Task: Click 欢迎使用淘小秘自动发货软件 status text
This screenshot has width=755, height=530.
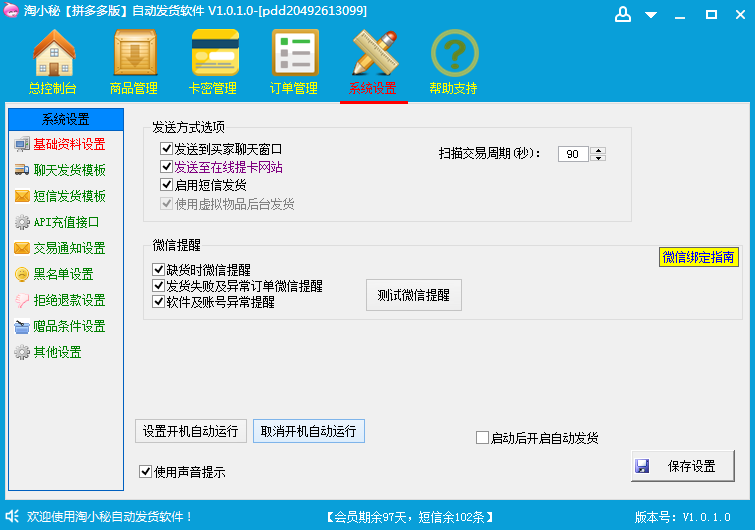Action: [109, 517]
